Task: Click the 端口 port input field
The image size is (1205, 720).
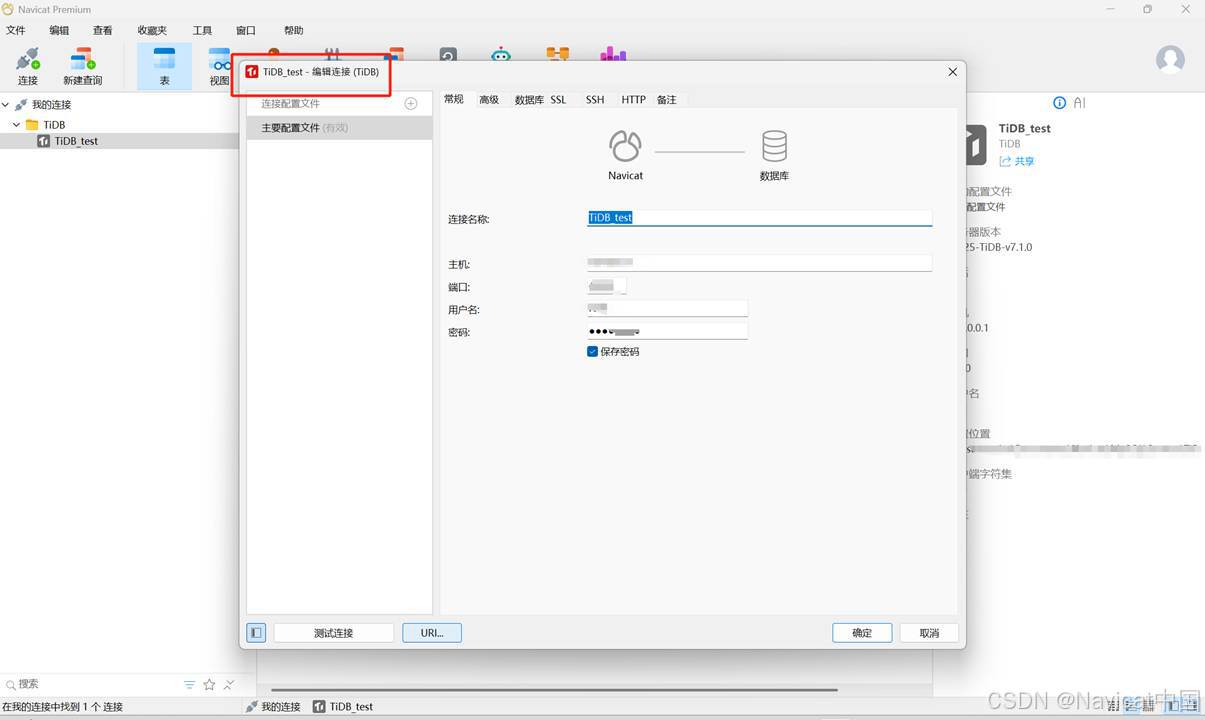Action: point(607,286)
